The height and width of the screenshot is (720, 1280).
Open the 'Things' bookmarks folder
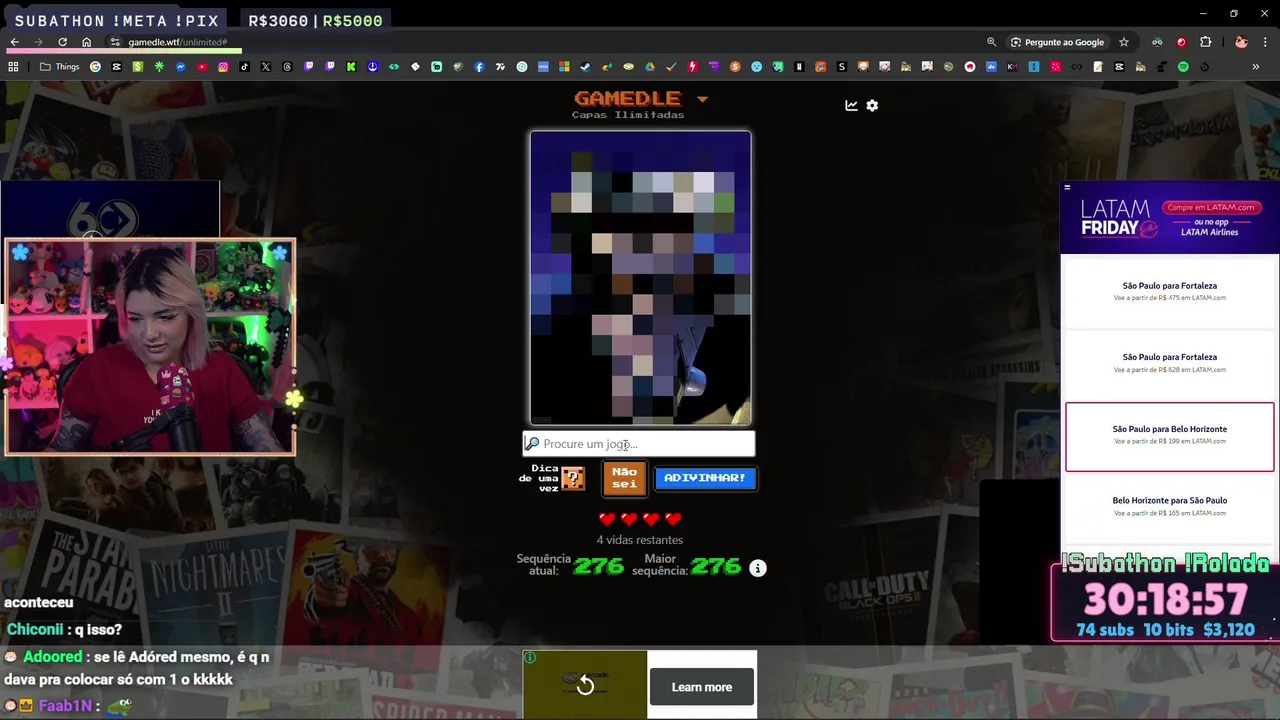tap(59, 67)
